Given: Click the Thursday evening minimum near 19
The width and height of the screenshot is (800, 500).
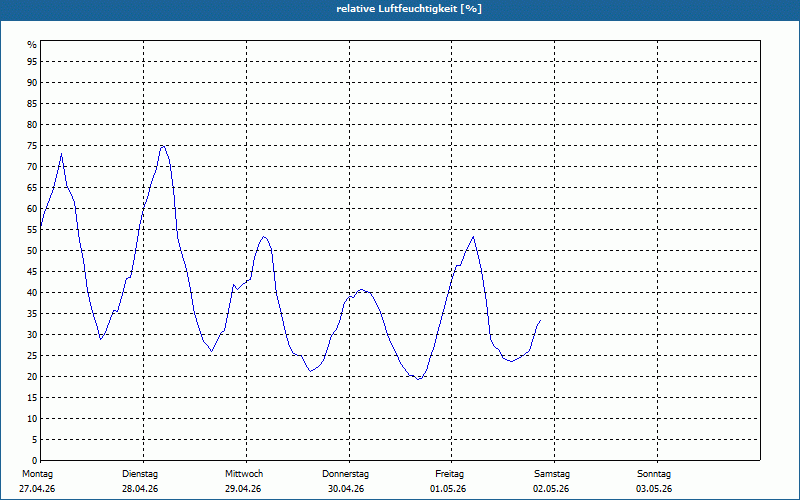Looking at the screenshot, I should (419, 379).
